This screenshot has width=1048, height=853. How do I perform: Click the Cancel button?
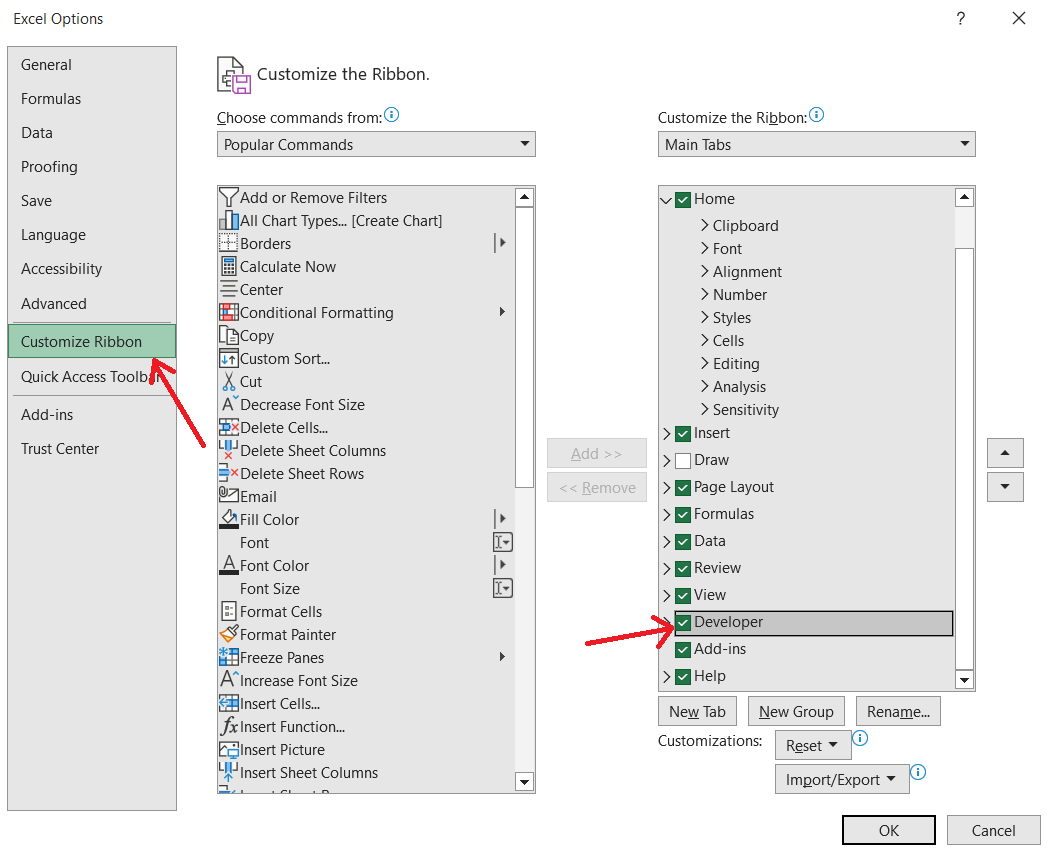[993, 830]
